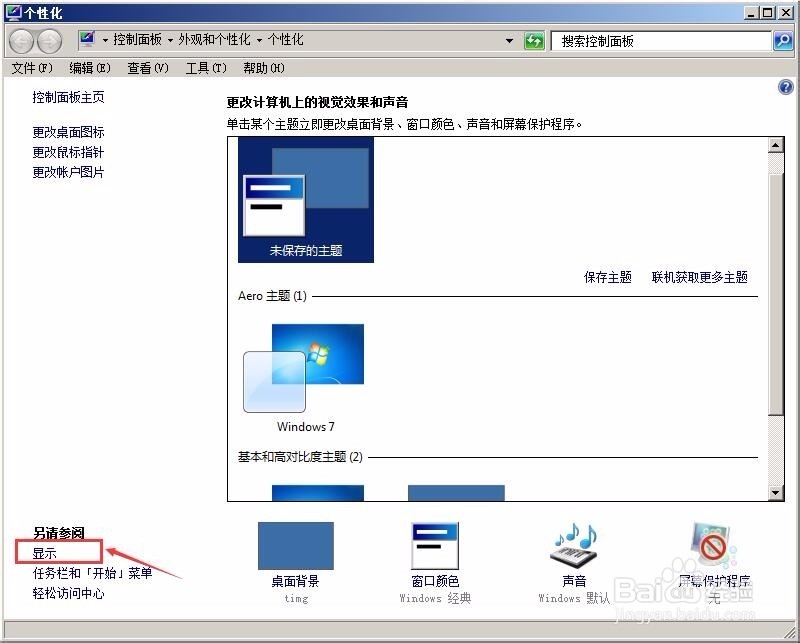The height and width of the screenshot is (643, 800).
Task: Click the refresh icon beside the search box
Action: coord(534,40)
